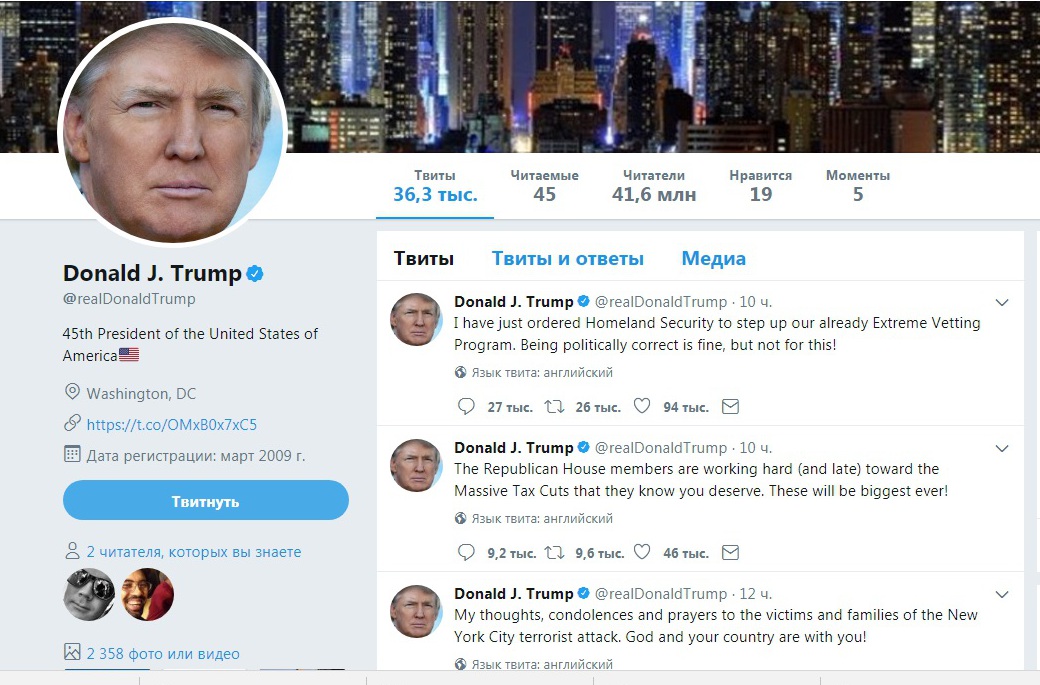Switch to Твиты и ответы tab
This screenshot has width=1040, height=685.
point(568,259)
